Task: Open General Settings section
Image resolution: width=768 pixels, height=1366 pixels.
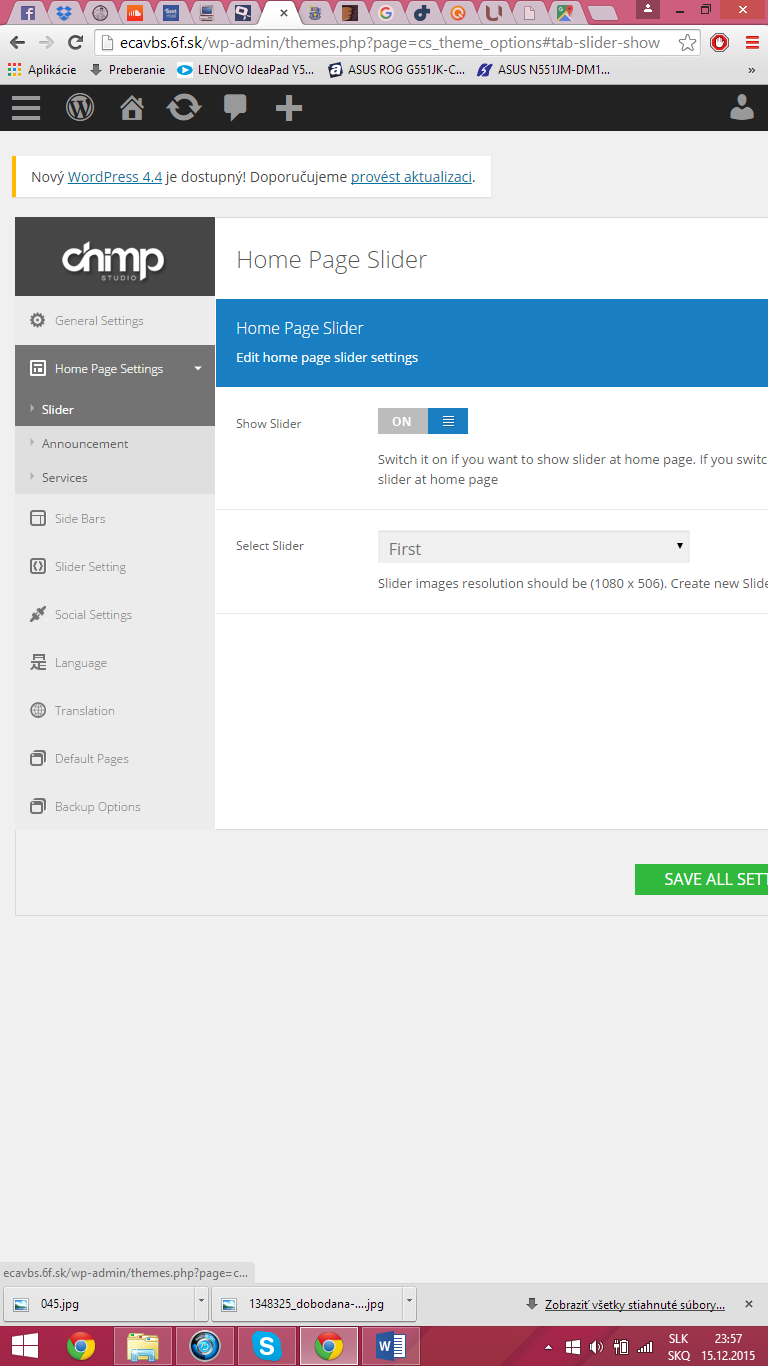Action: click(115, 321)
